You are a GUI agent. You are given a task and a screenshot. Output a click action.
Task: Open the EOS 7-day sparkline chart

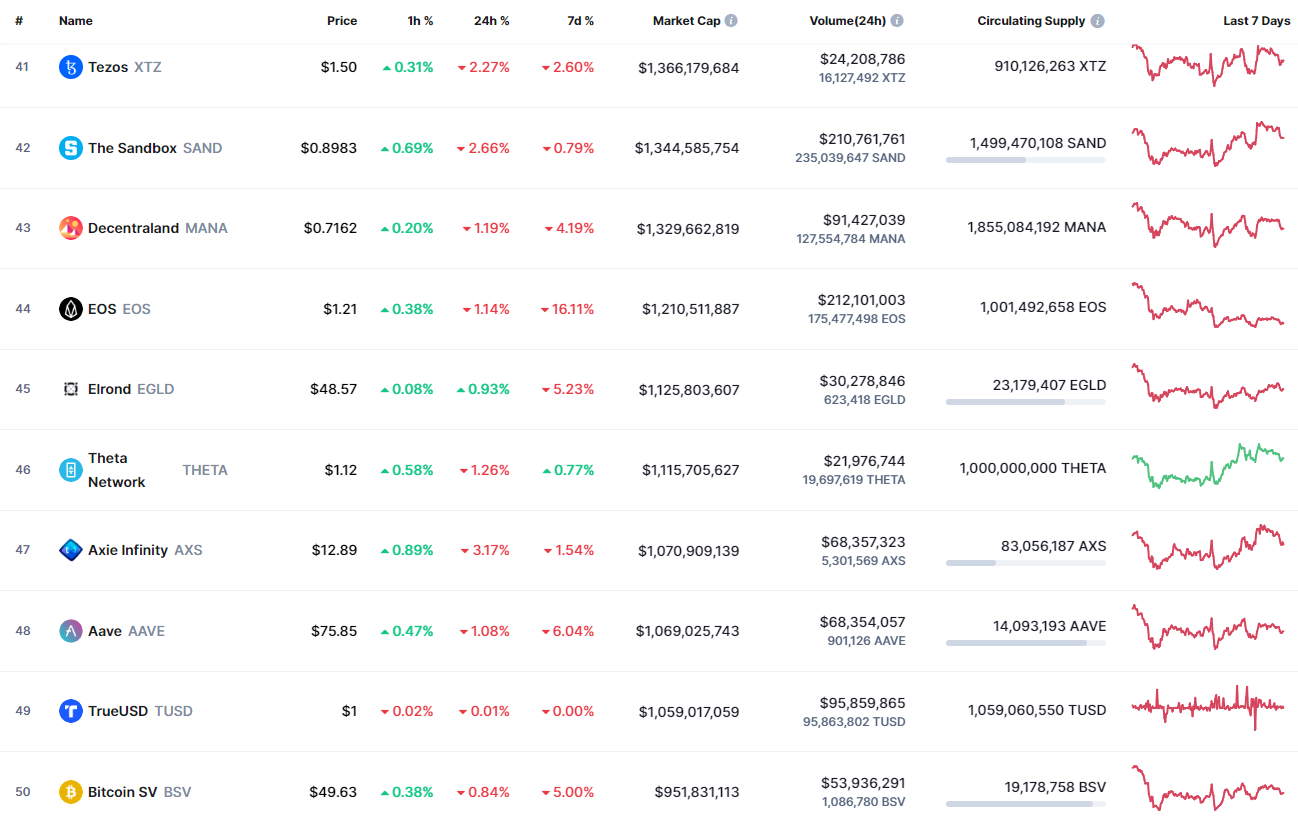coord(1208,305)
